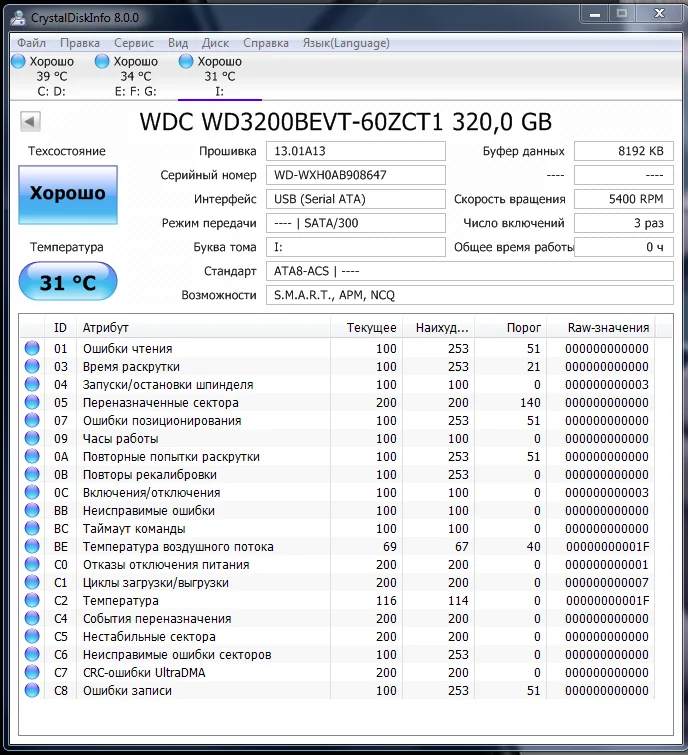This screenshot has width=688, height=755.
Task: Open the Файл menu
Action: (32, 43)
